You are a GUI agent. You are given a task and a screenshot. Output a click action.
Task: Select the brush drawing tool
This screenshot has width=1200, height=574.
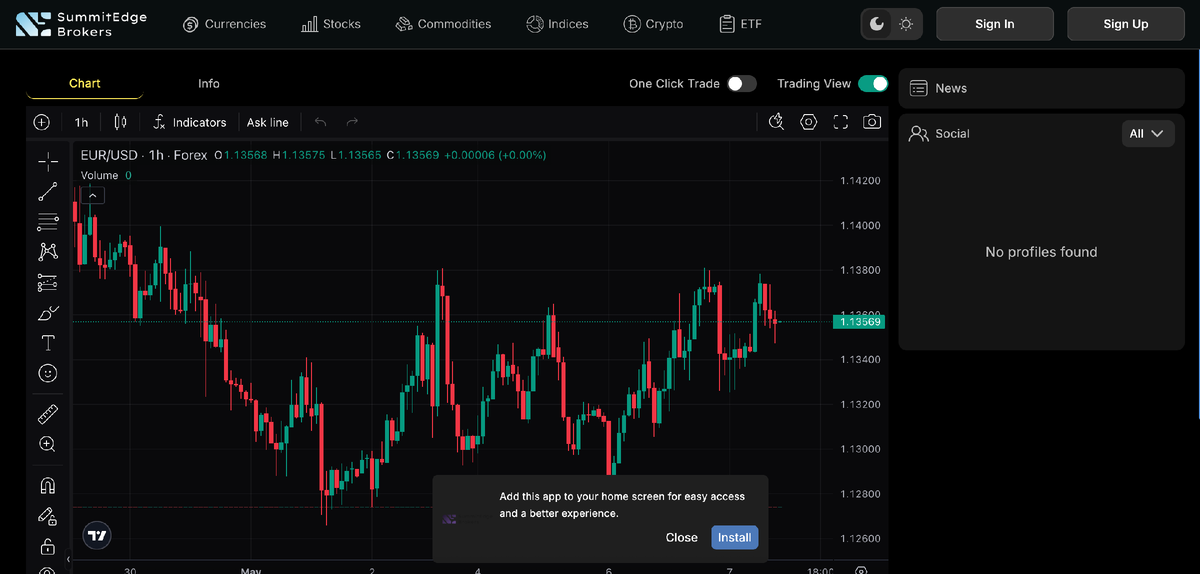[47, 313]
